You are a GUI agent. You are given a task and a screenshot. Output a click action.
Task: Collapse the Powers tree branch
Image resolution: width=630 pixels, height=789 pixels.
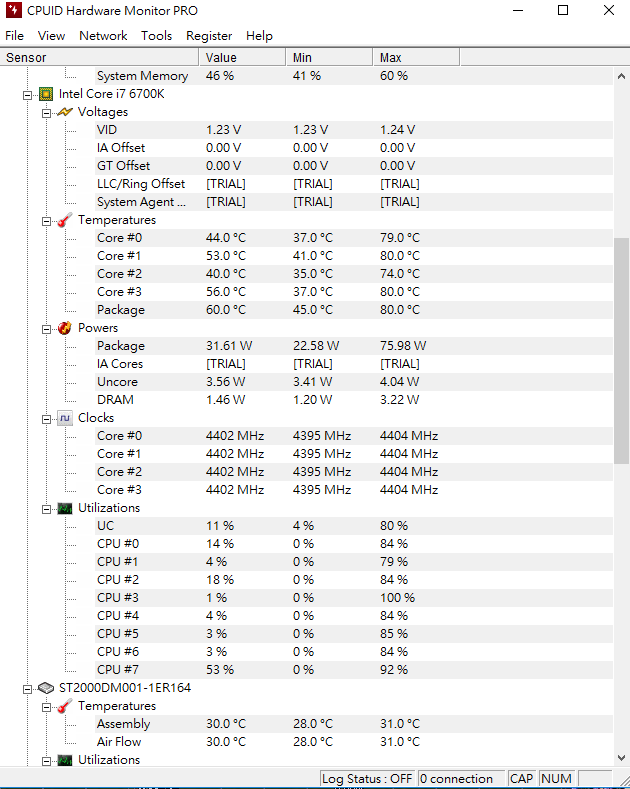click(x=46, y=328)
